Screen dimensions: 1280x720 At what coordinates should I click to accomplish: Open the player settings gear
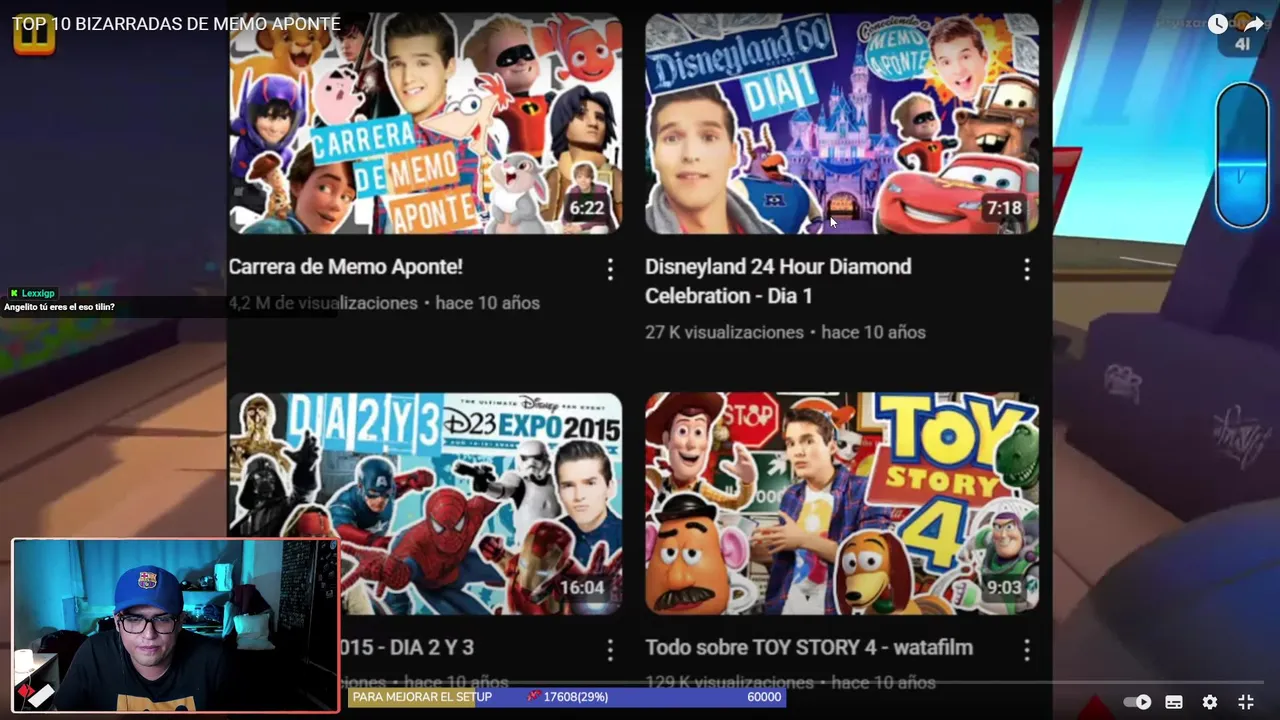click(1210, 702)
